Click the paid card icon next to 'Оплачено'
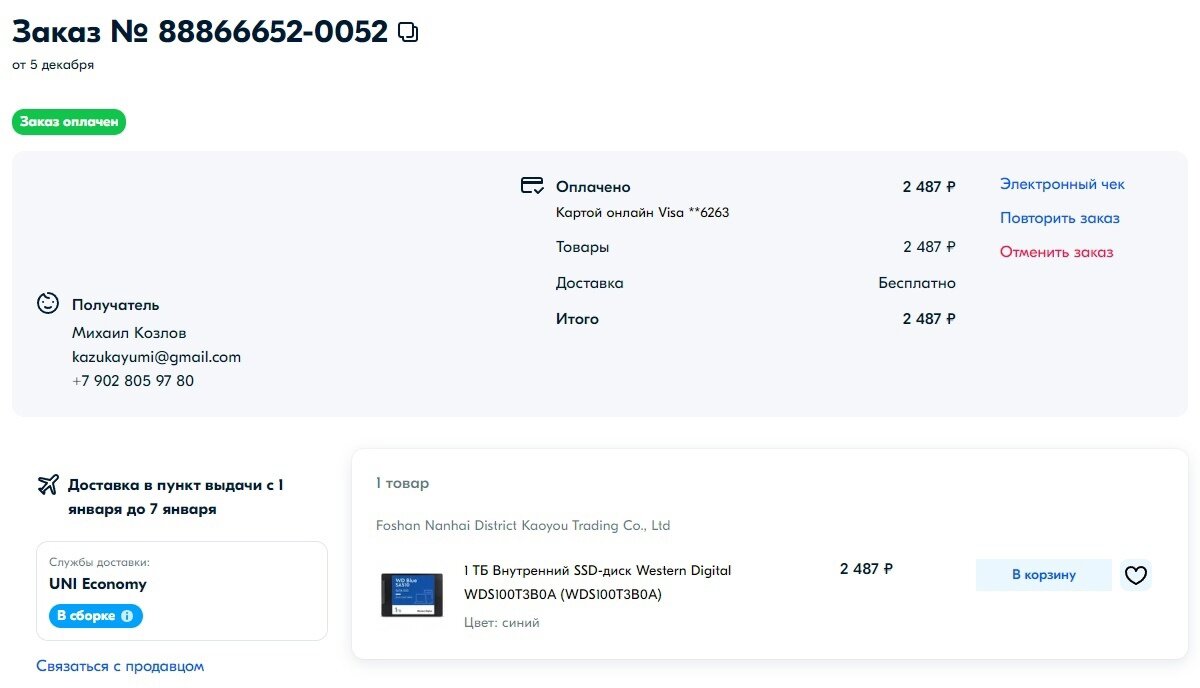 (532, 186)
